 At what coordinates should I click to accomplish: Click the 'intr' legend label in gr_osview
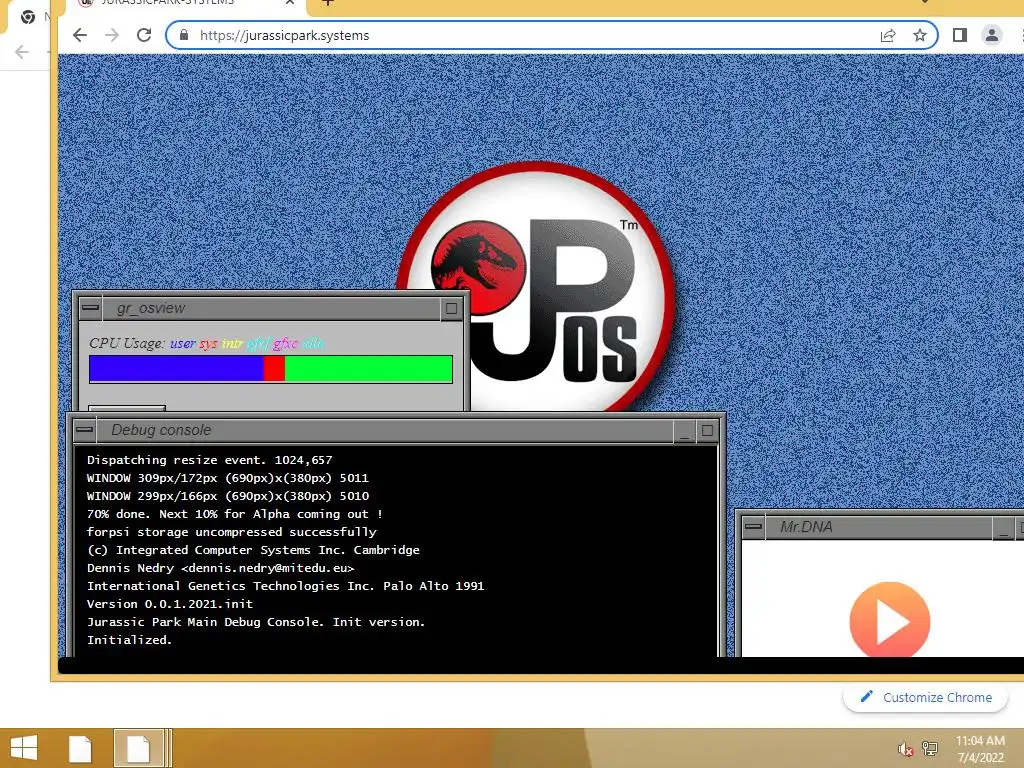pos(232,344)
